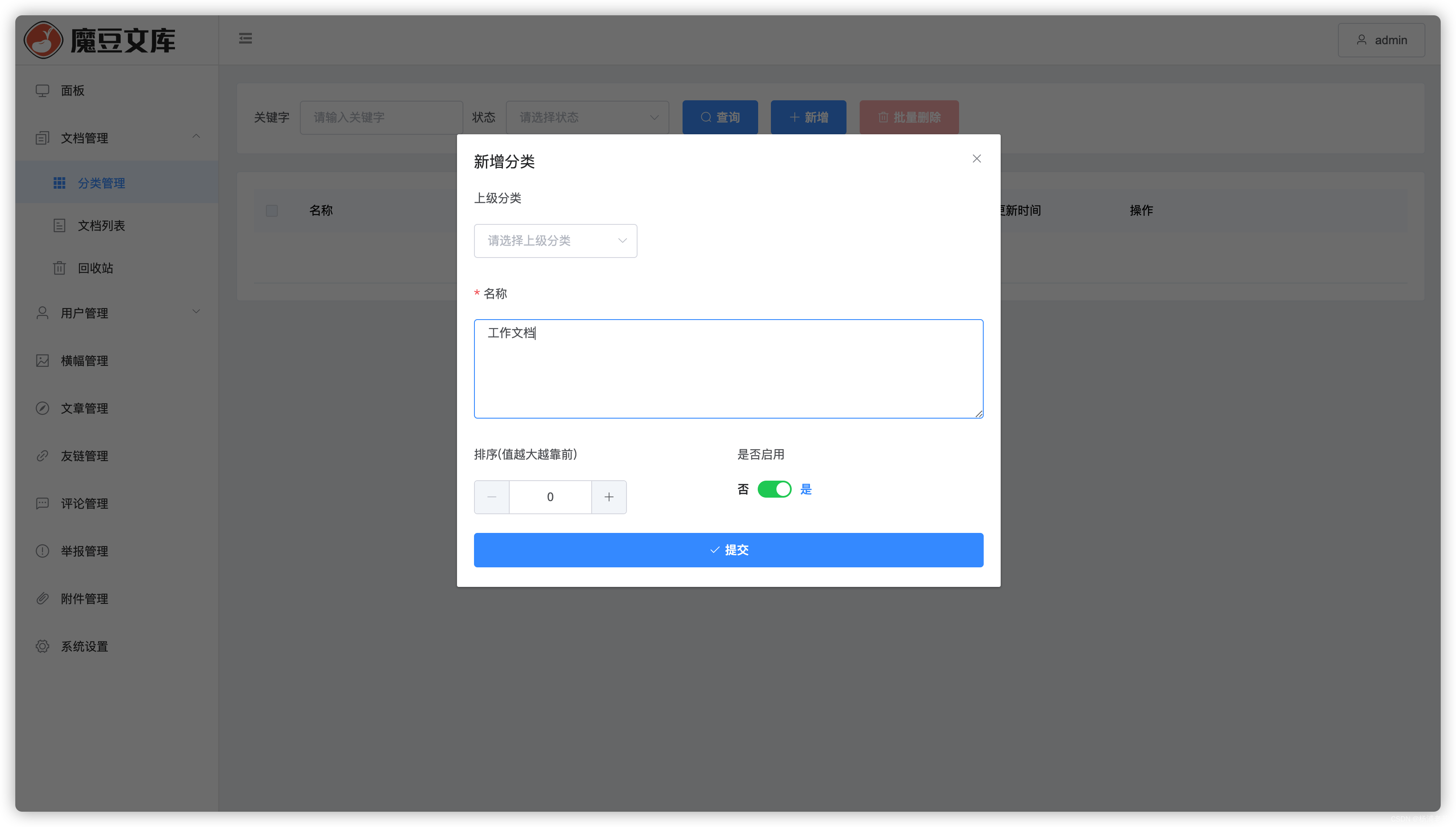Viewport: 1456px width, 827px height.
Task: Click the 评论管理 chat bubble icon
Action: click(x=42, y=504)
